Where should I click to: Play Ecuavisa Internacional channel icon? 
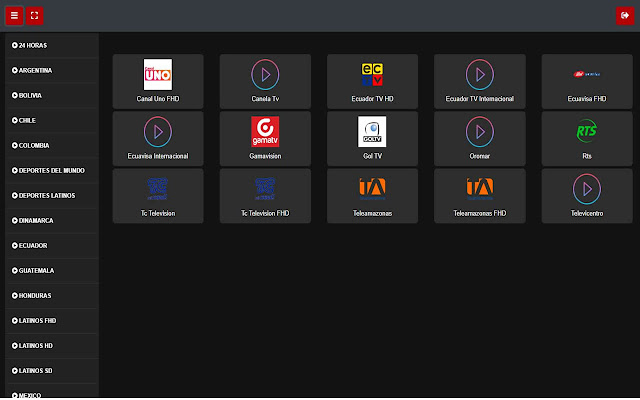point(158,131)
